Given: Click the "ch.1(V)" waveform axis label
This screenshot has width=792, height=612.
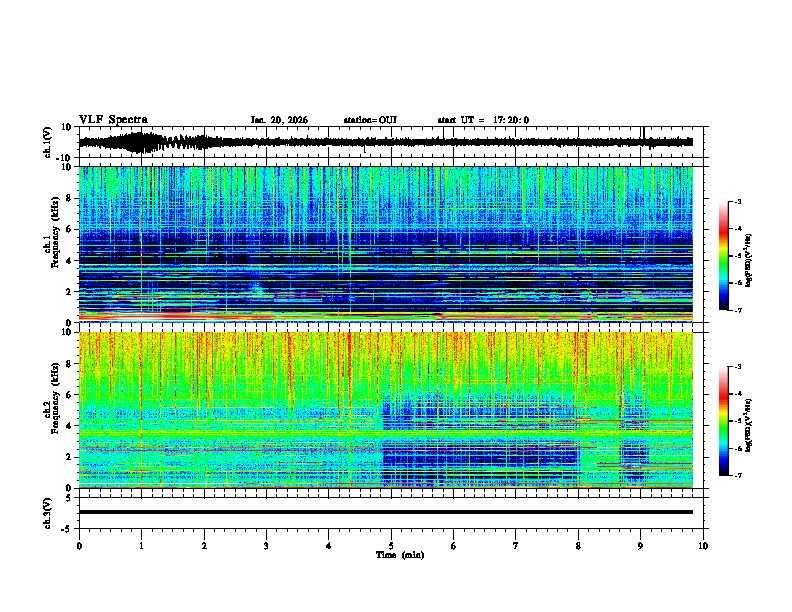Looking at the screenshot, I should (48, 142).
